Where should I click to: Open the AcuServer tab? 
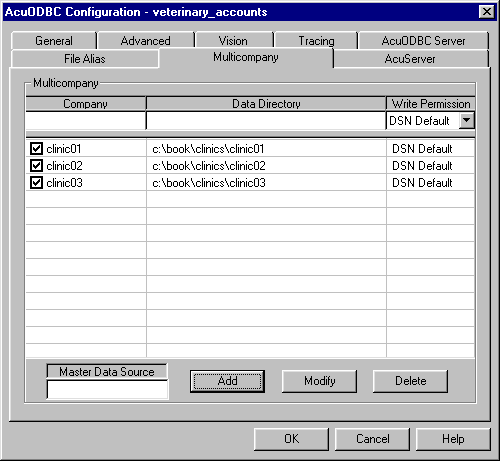click(410, 59)
